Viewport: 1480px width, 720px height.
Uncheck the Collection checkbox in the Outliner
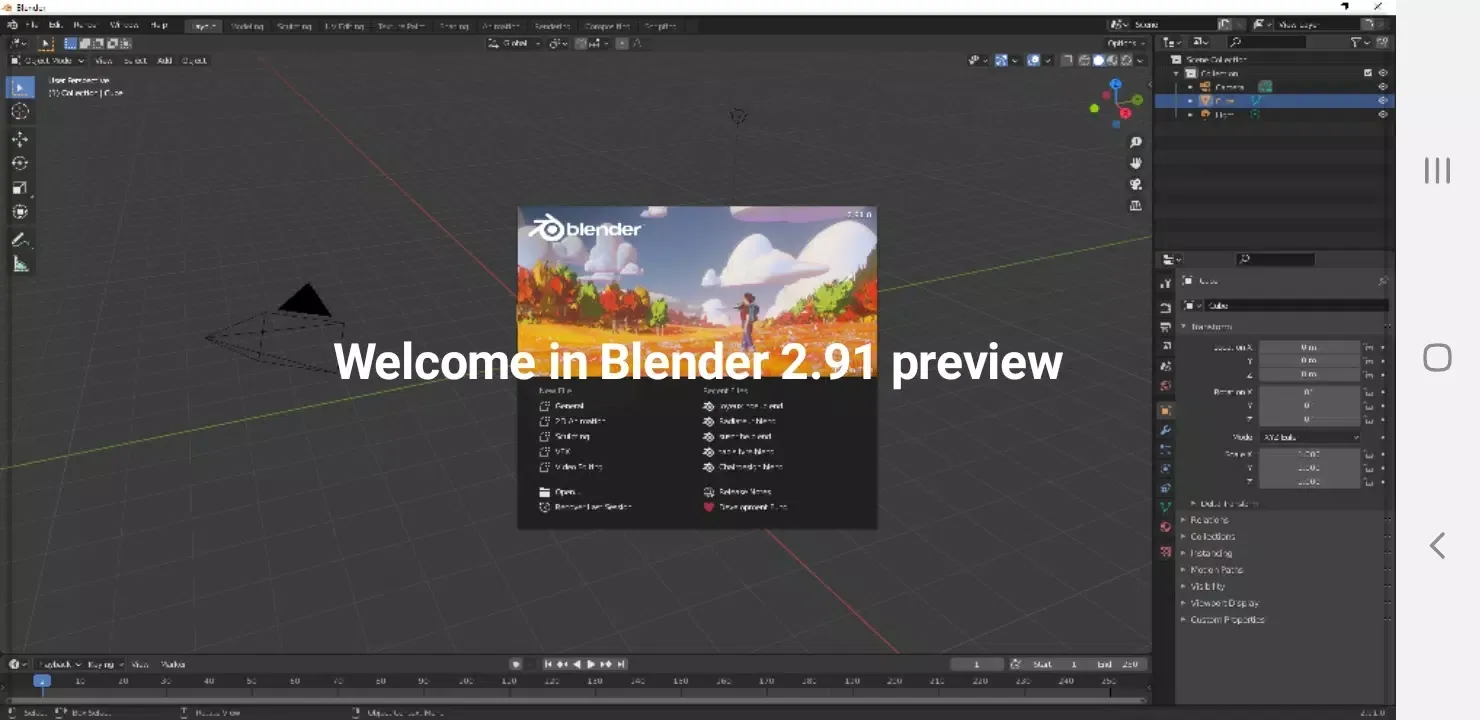(x=1368, y=72)
